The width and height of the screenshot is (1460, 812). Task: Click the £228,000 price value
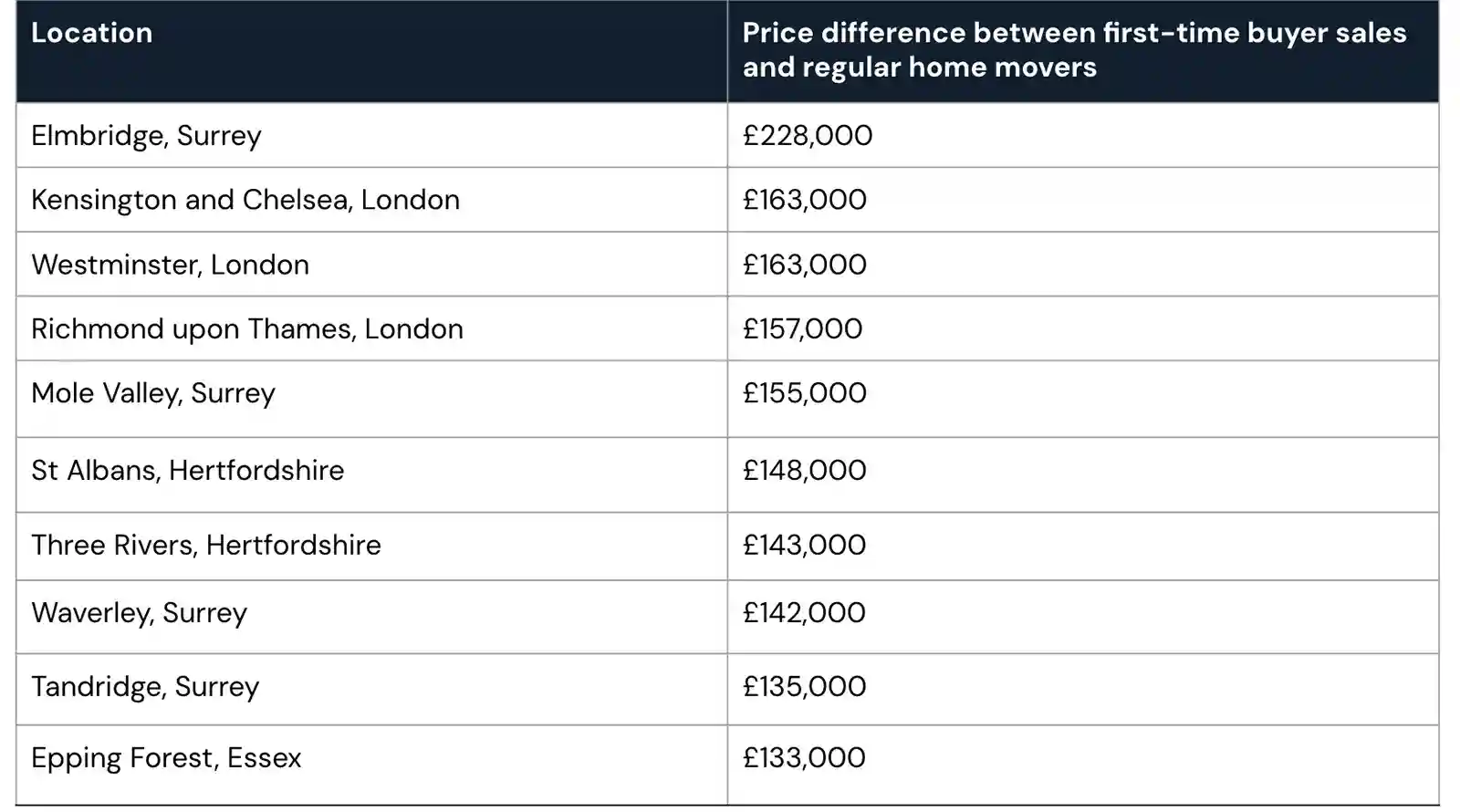click(808, 136)
